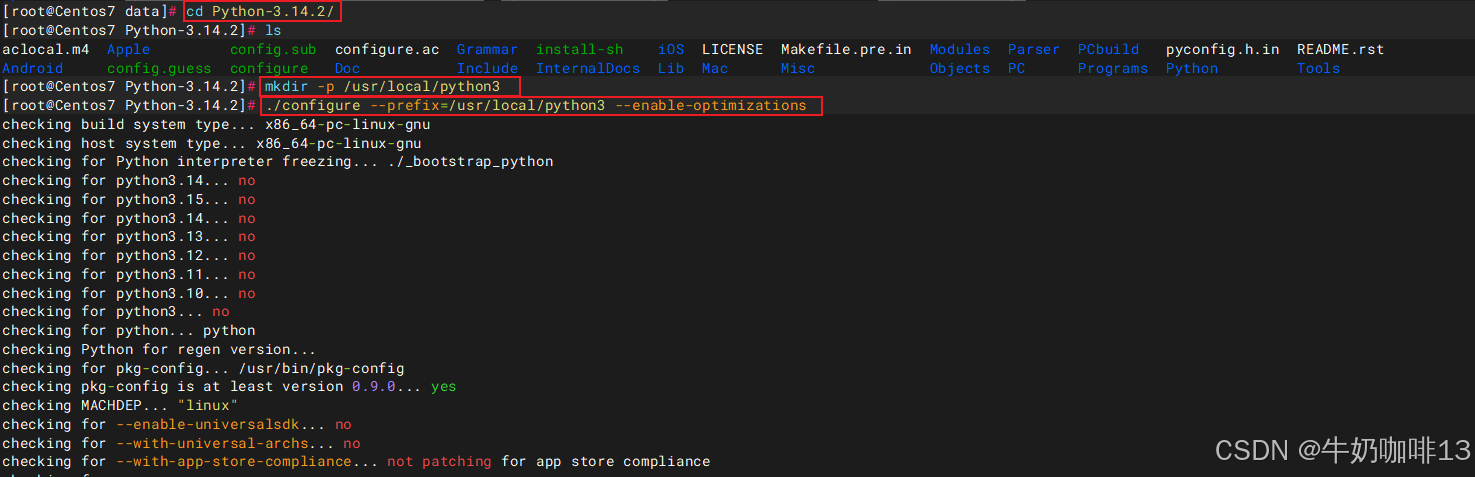Select the '--with-universal-archs' option text
The height and width of the screenshot is (477, 1475).
212,443
